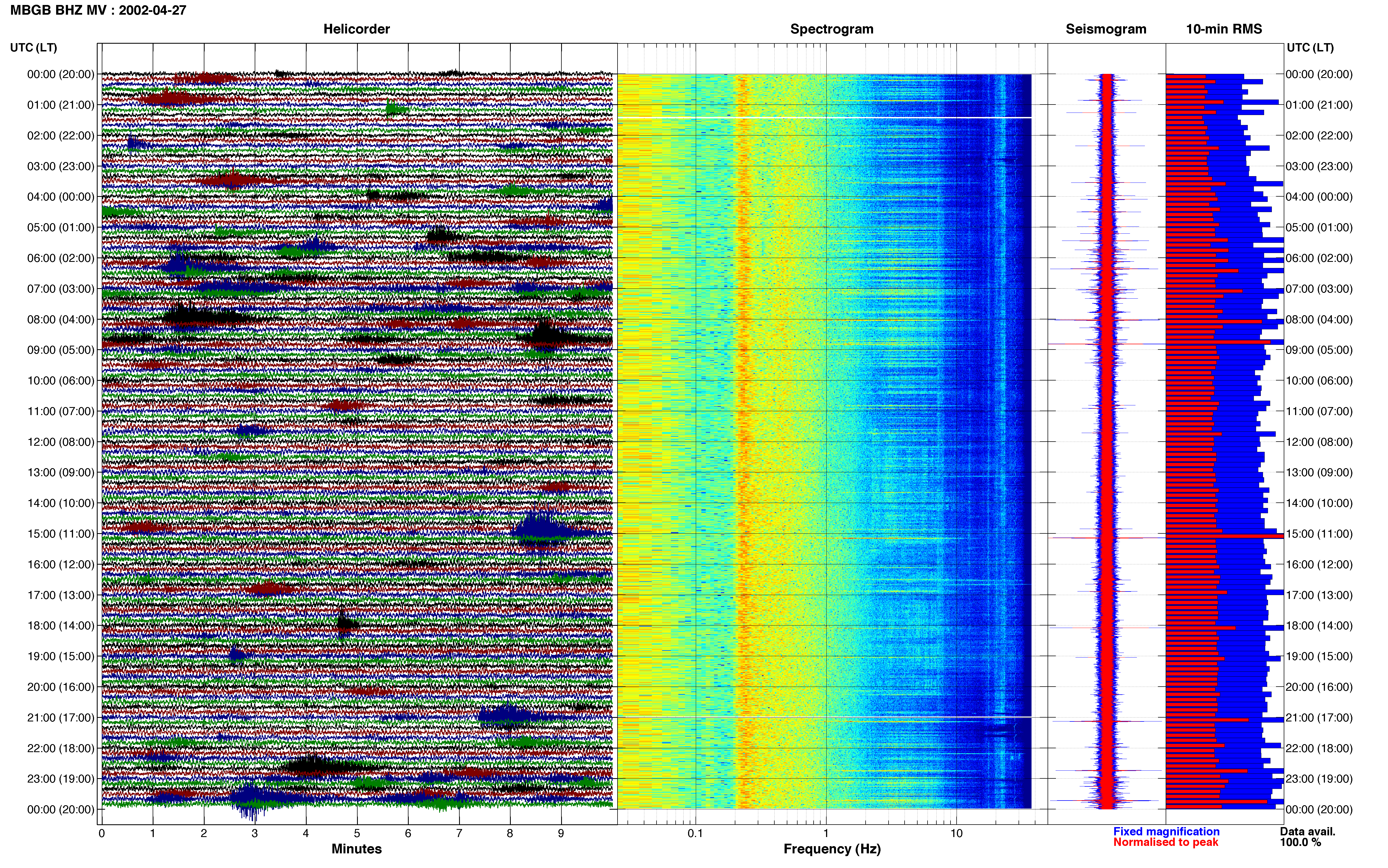1388x868 pixels.
Task: Click Helicorder time label '07:00 (03:00)'
Action: 61,289
